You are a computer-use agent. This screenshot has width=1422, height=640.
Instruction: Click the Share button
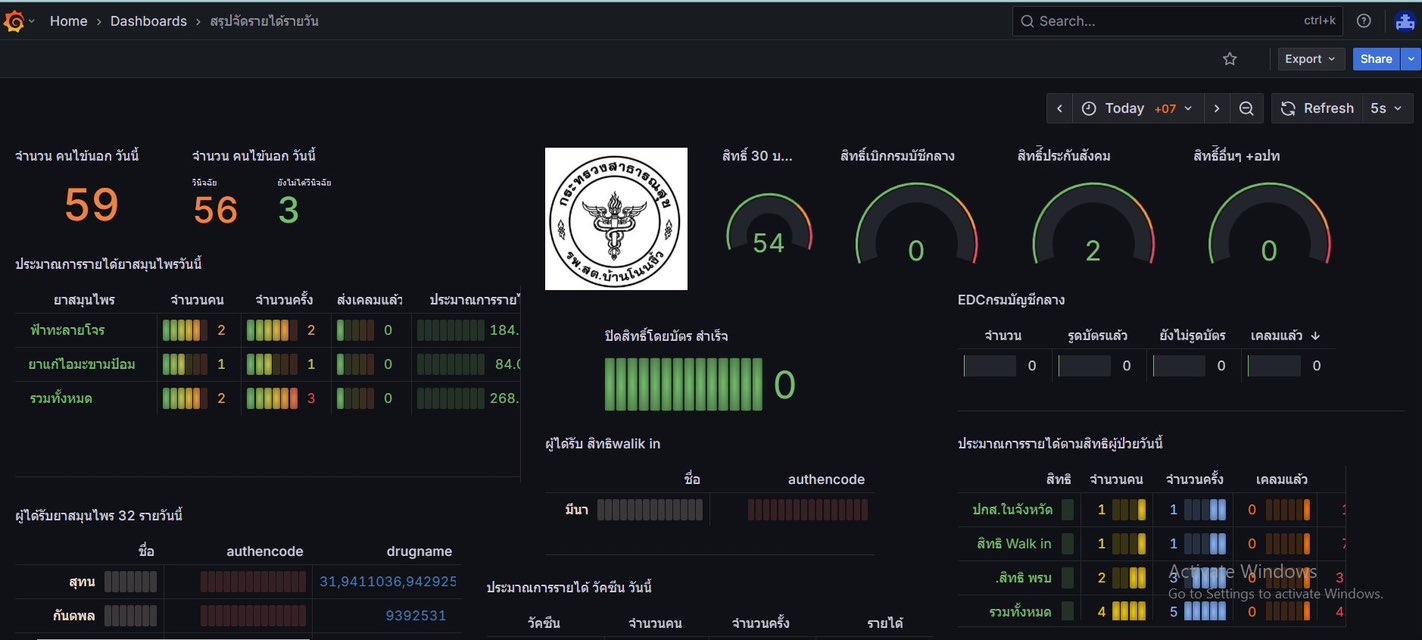click(x=1375, y=59)
